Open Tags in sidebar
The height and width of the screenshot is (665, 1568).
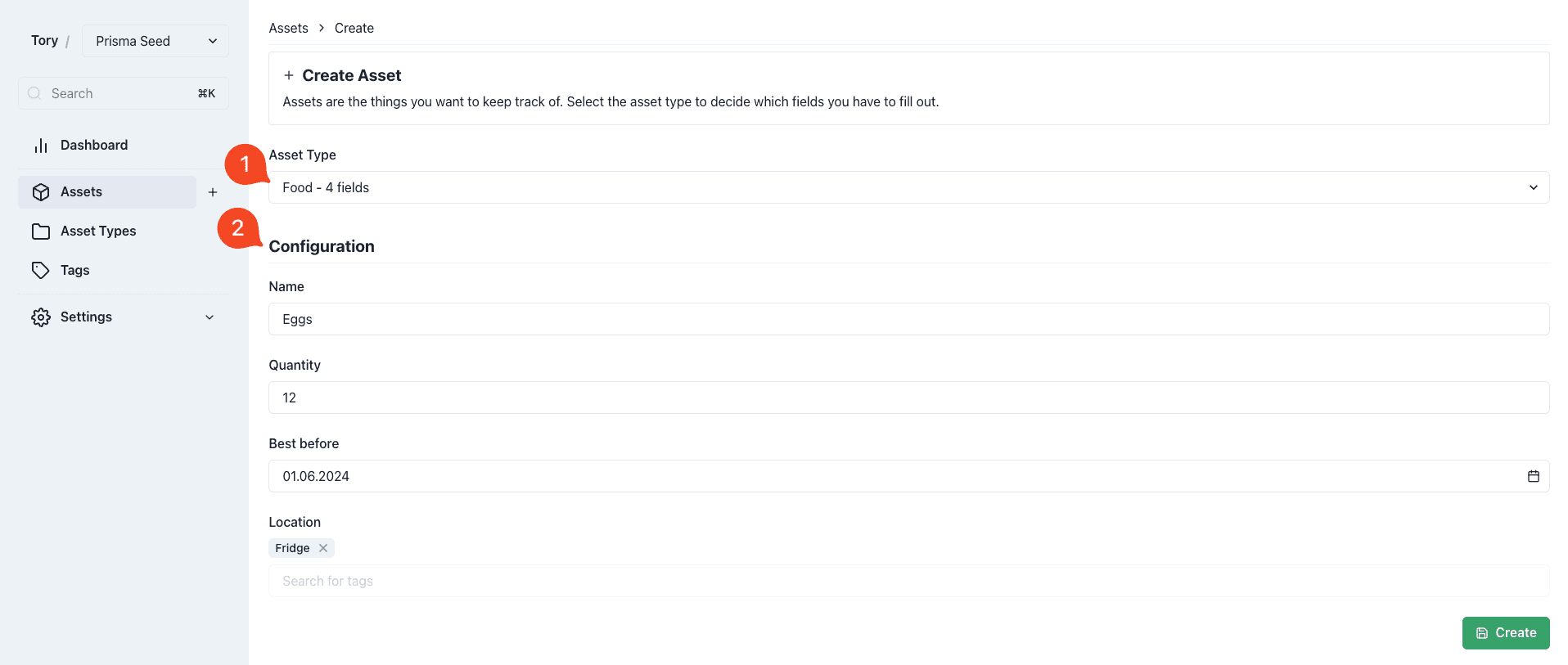tap(123, 271)
